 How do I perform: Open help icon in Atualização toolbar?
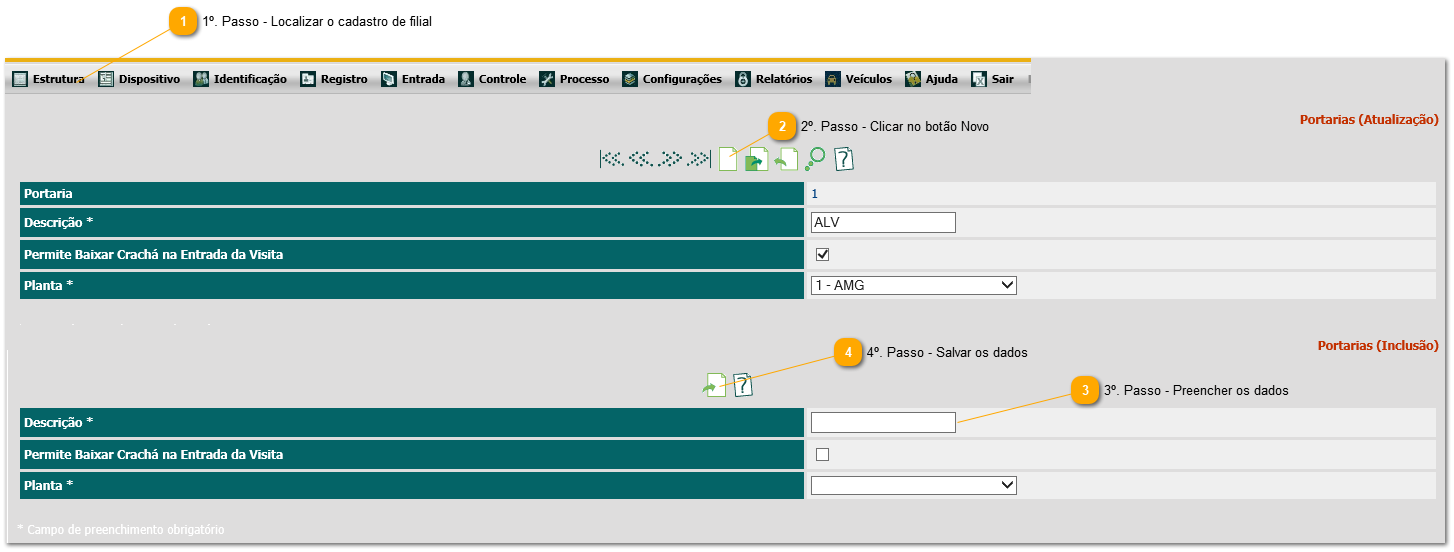(x=844, y=159)
